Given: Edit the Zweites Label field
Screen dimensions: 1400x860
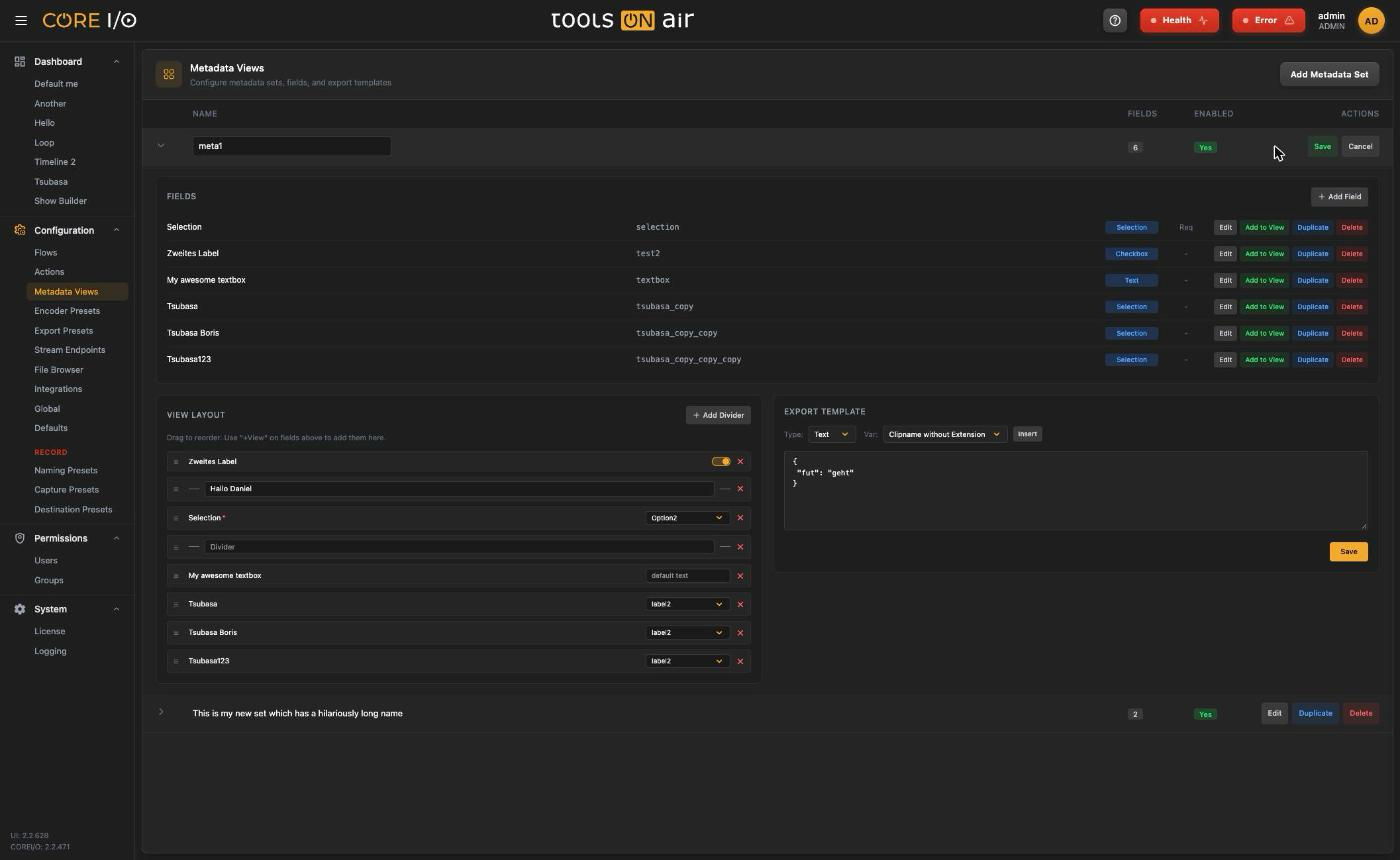Looking at the screenshot, I should pyautogui.click(x=1225, y=254).
